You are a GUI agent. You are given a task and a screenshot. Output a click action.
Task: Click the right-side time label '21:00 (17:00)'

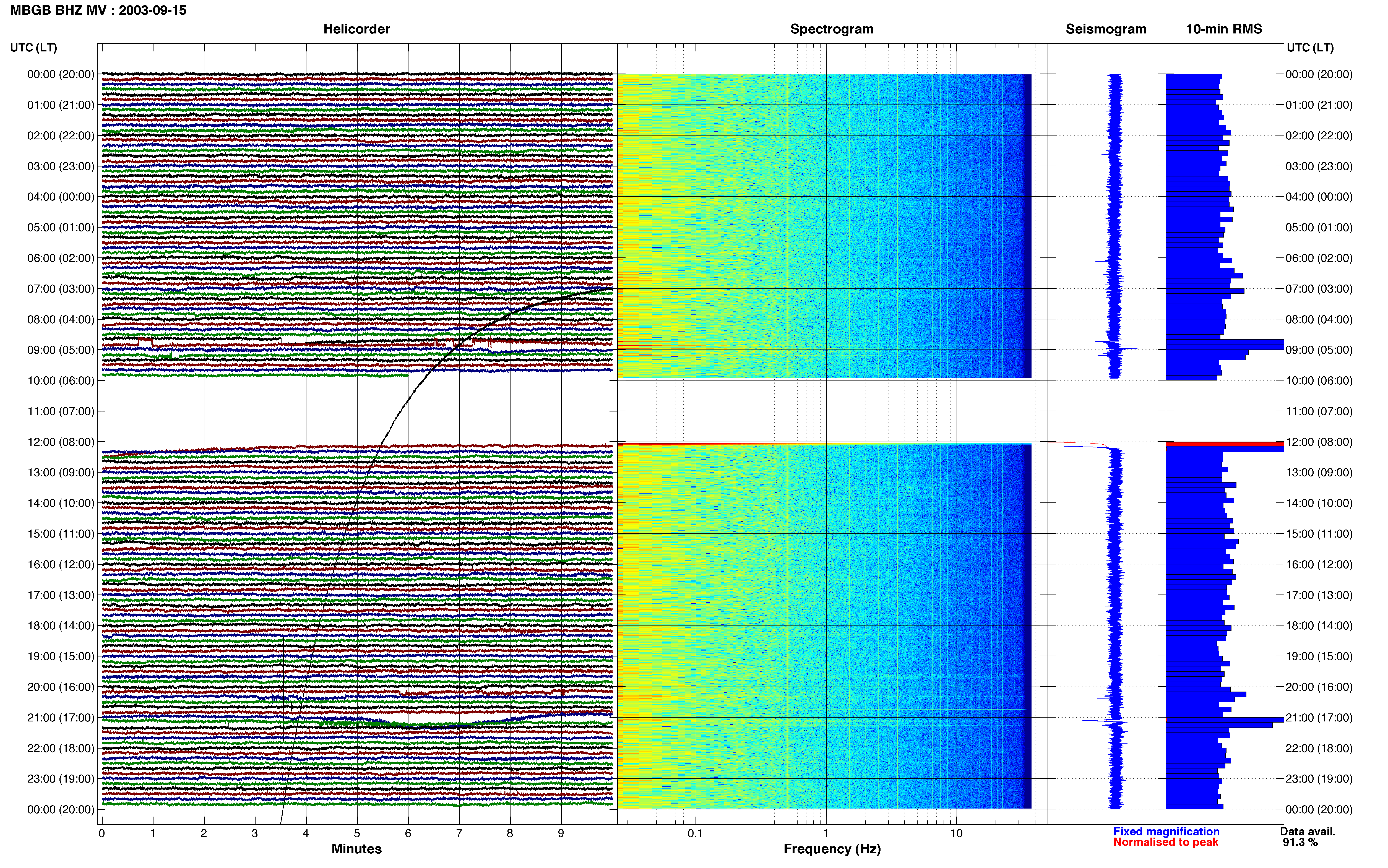pos(1319,718)
